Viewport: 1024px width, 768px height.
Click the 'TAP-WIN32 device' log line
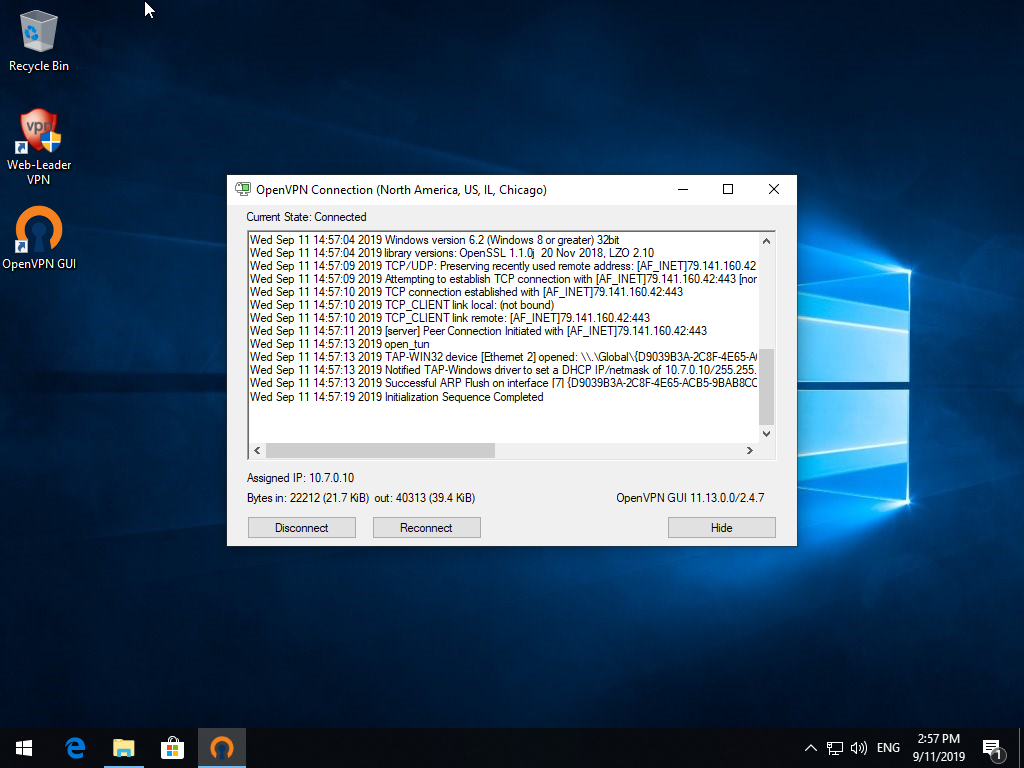point(504,357)
